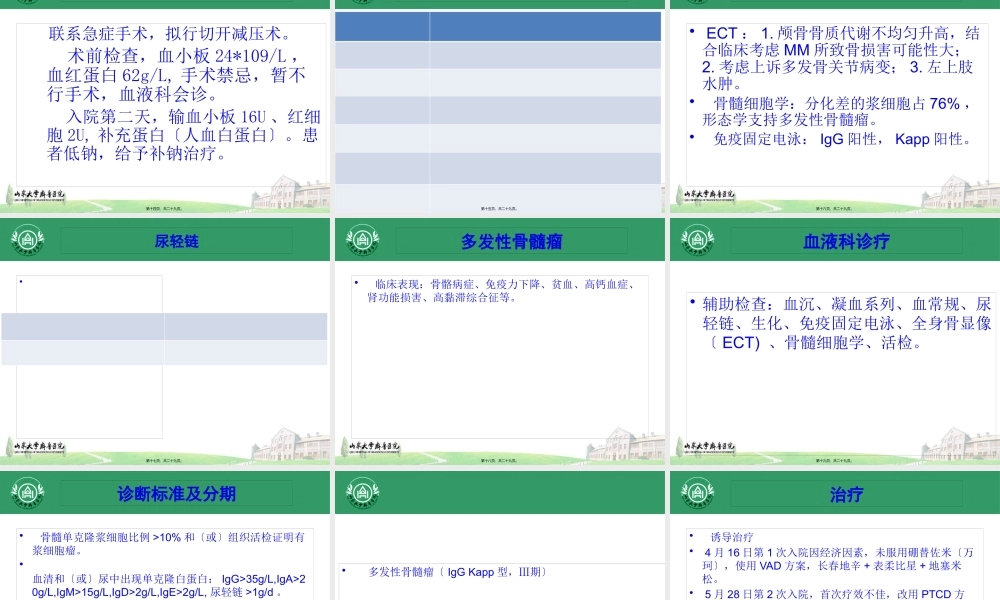The height and width of the screenshot is (600, 1000).
Task: Click the 诊断标准及分期 title
Action: [176, 493]
